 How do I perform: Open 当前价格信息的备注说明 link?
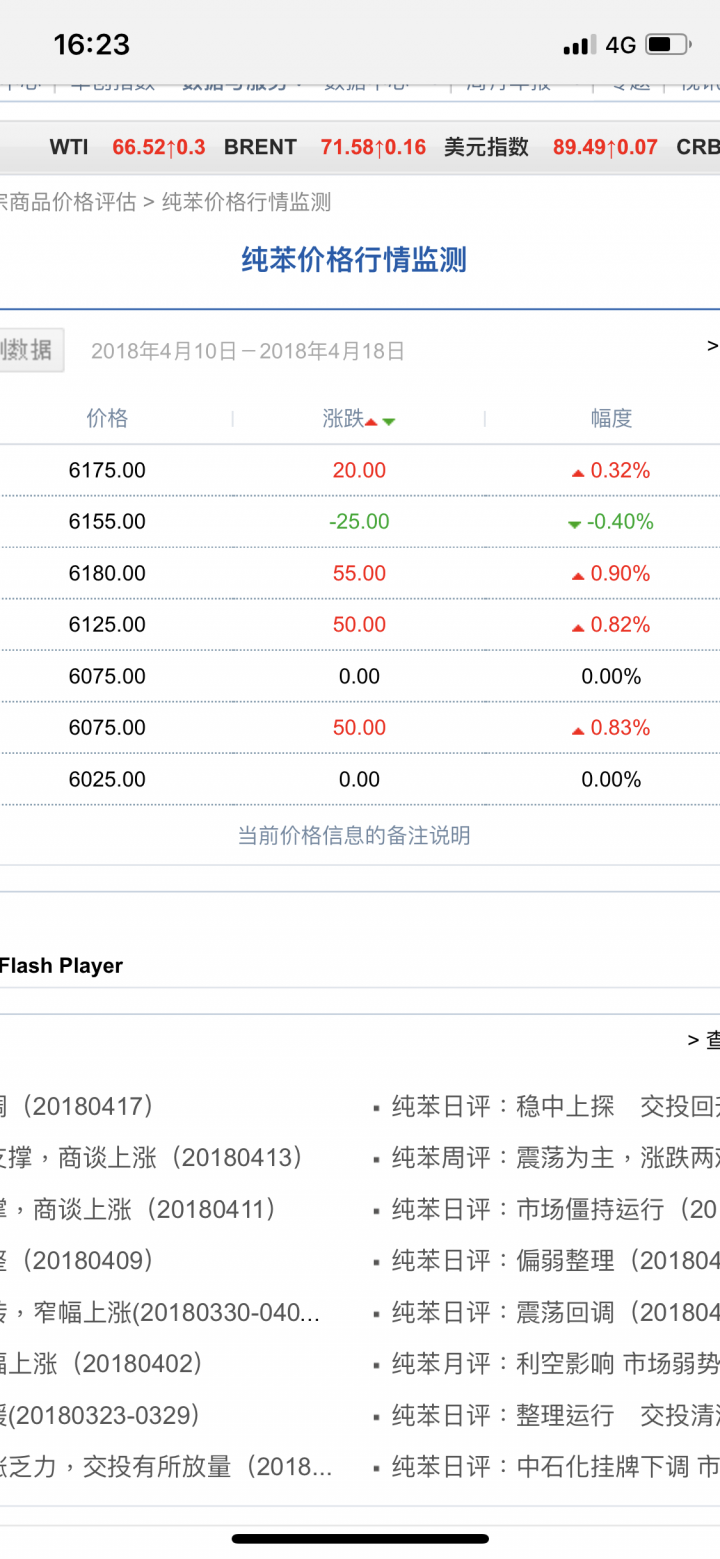(354, 836)
